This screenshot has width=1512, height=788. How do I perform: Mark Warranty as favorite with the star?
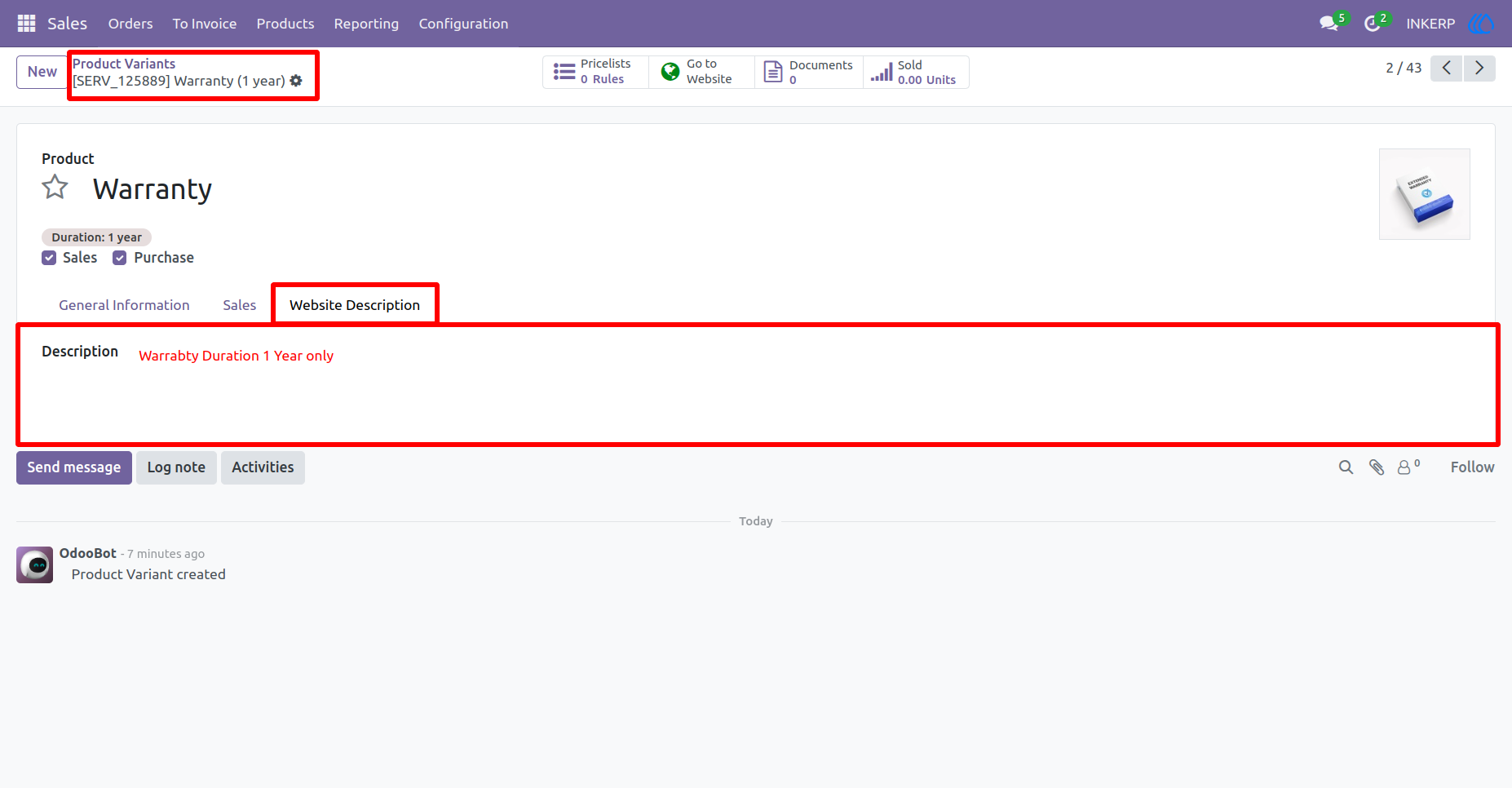coord(55,188)
